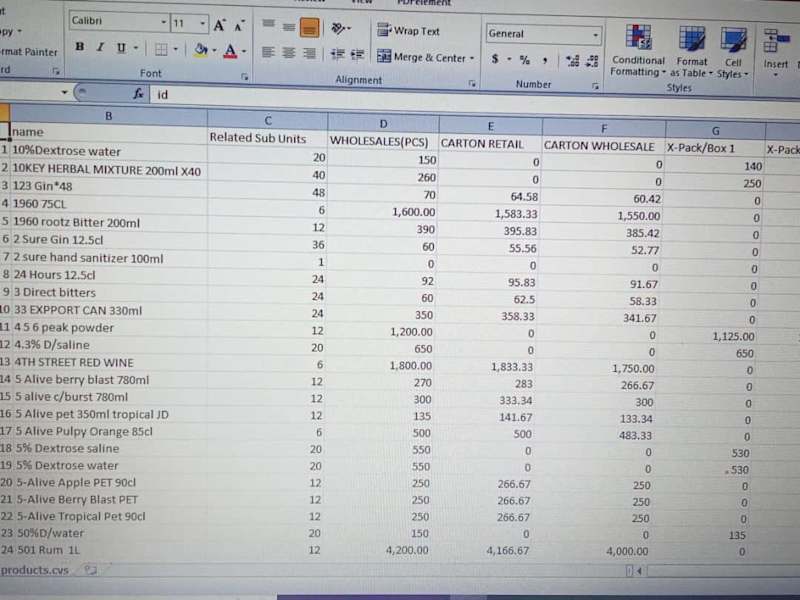The height and width of the screenshot is (600, 800).
Task: Expand the Borders dropdown arrow
Action: 176,49
